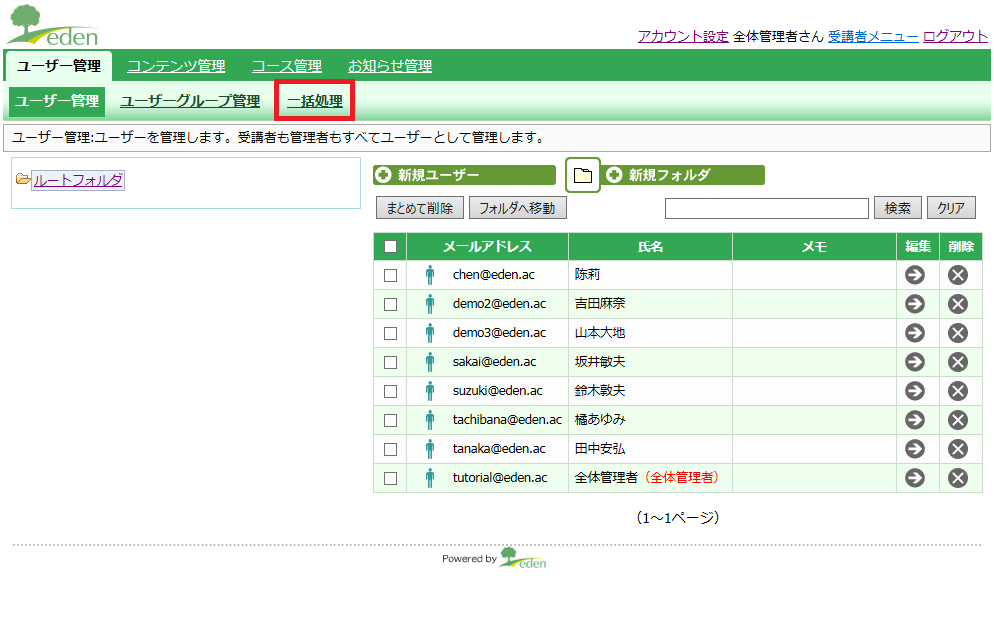Check the box for demo2@eden.ac
This screenshot has height=628, width=994.
click(390, 305)
